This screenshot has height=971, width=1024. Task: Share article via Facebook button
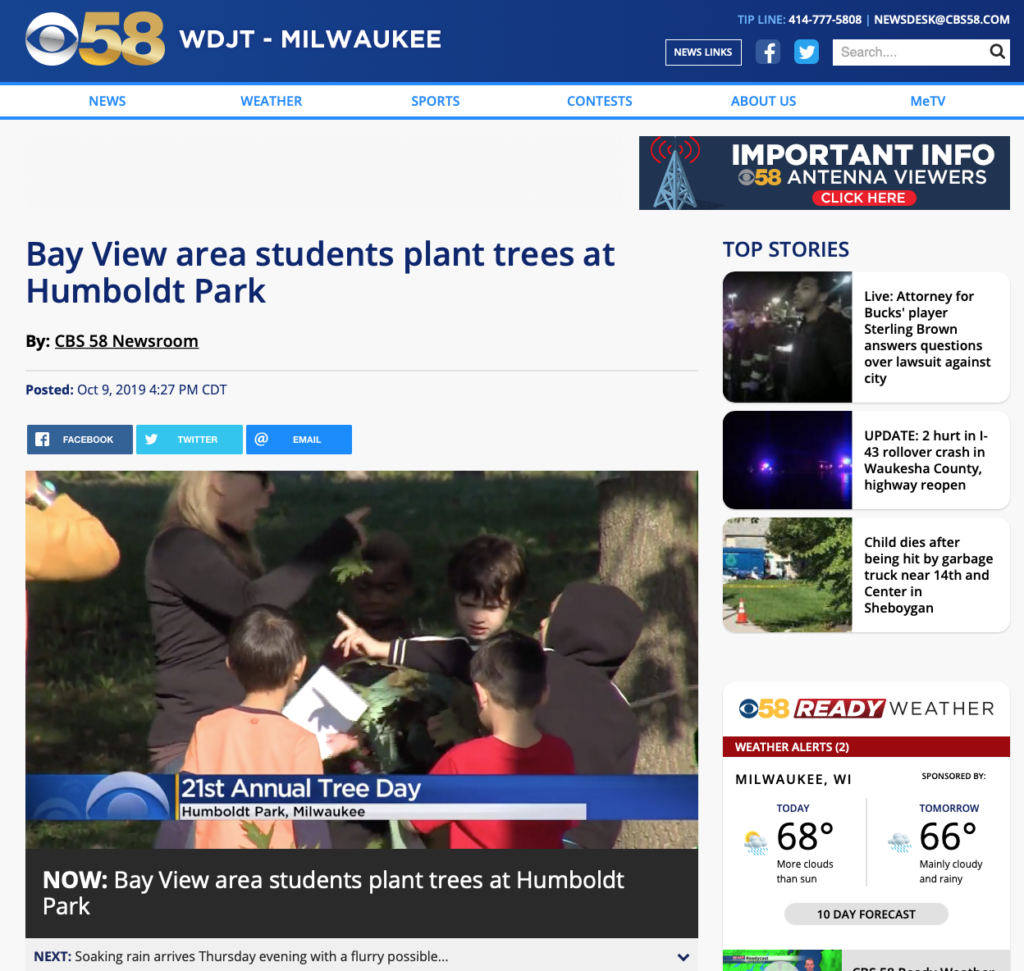(x=80, y=439)
